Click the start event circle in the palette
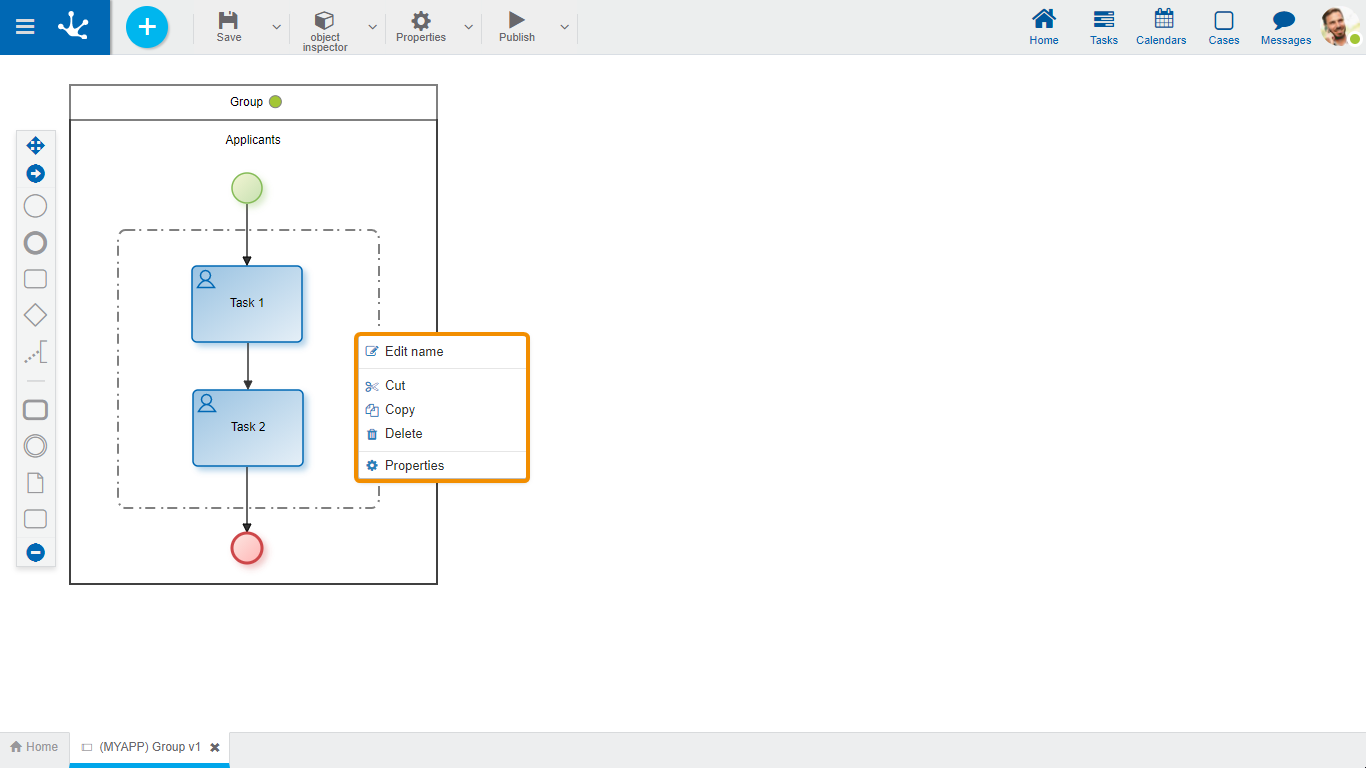 (x=35, y=206)
